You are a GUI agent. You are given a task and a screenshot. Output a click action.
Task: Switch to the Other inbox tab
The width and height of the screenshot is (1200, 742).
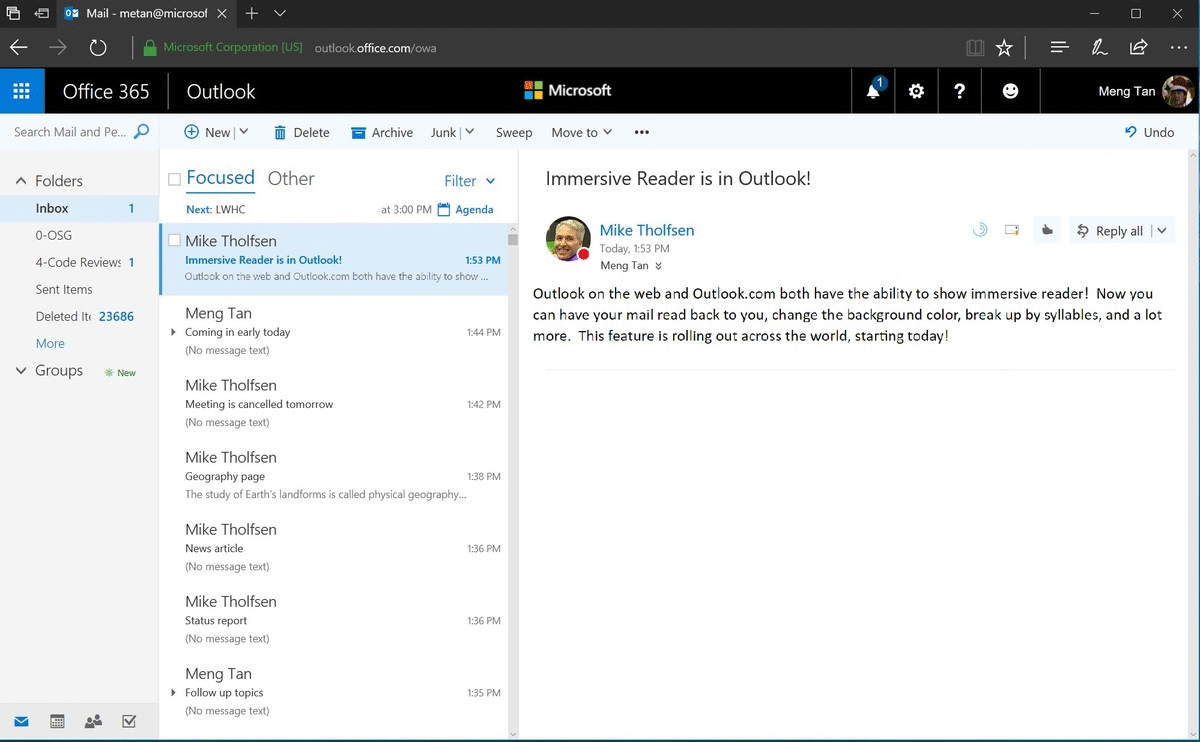point(291,178)
